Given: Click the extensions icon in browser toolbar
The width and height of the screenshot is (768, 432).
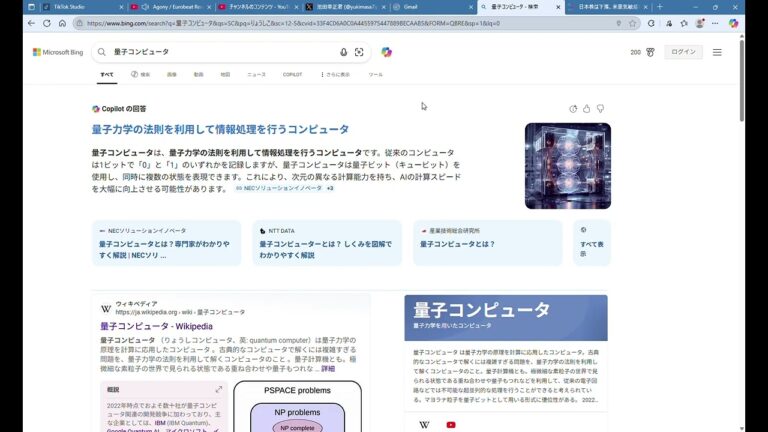Looking at the screenshot, I should (669, 23).
